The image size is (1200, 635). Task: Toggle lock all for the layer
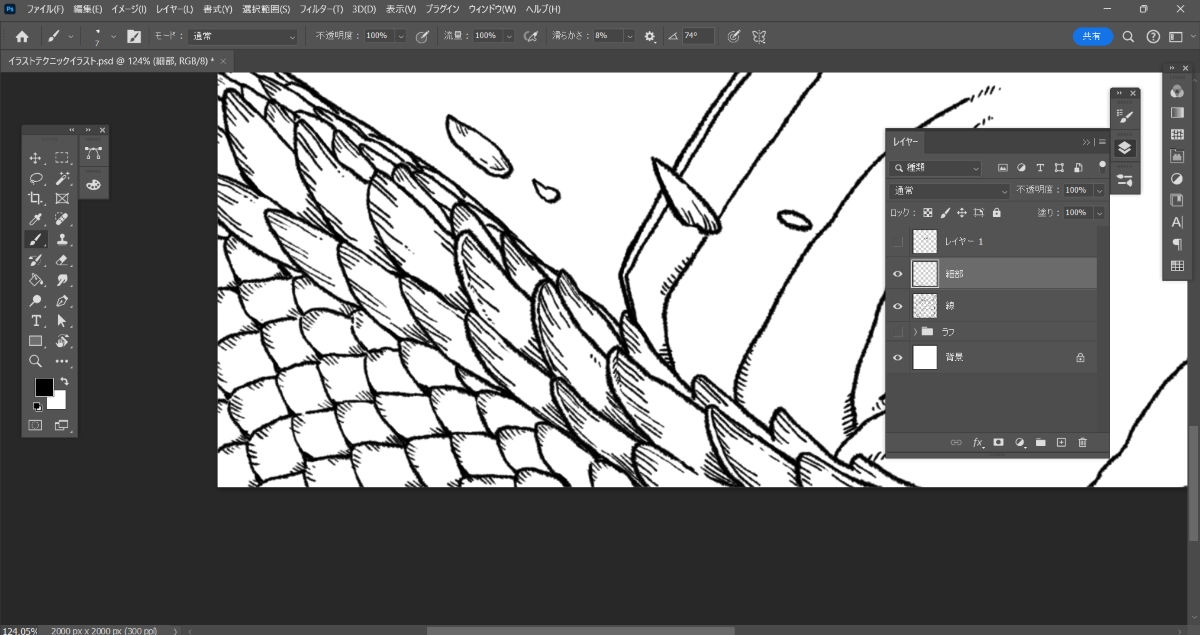pos(997,213)
